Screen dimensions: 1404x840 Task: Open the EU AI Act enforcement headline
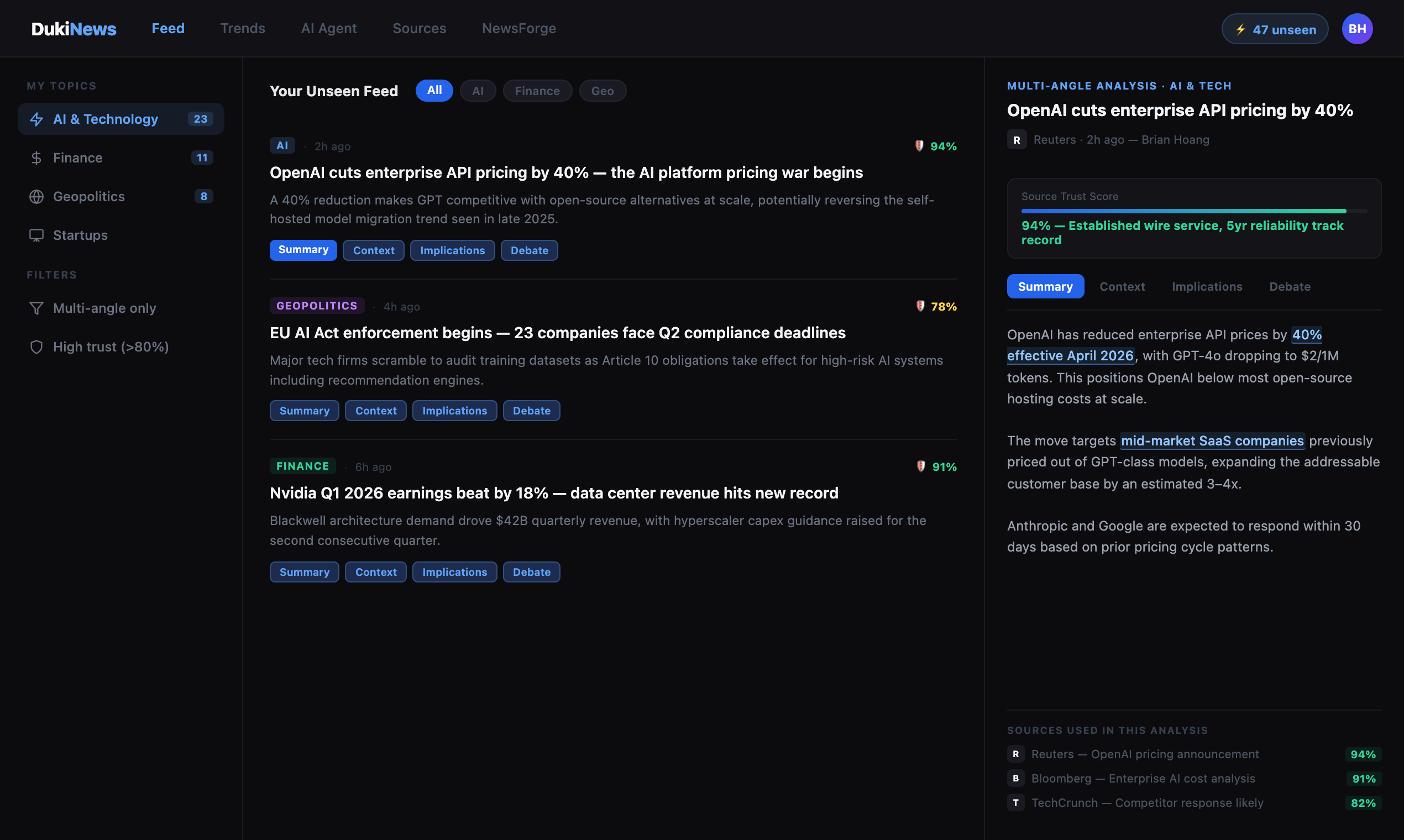[557, 333]
